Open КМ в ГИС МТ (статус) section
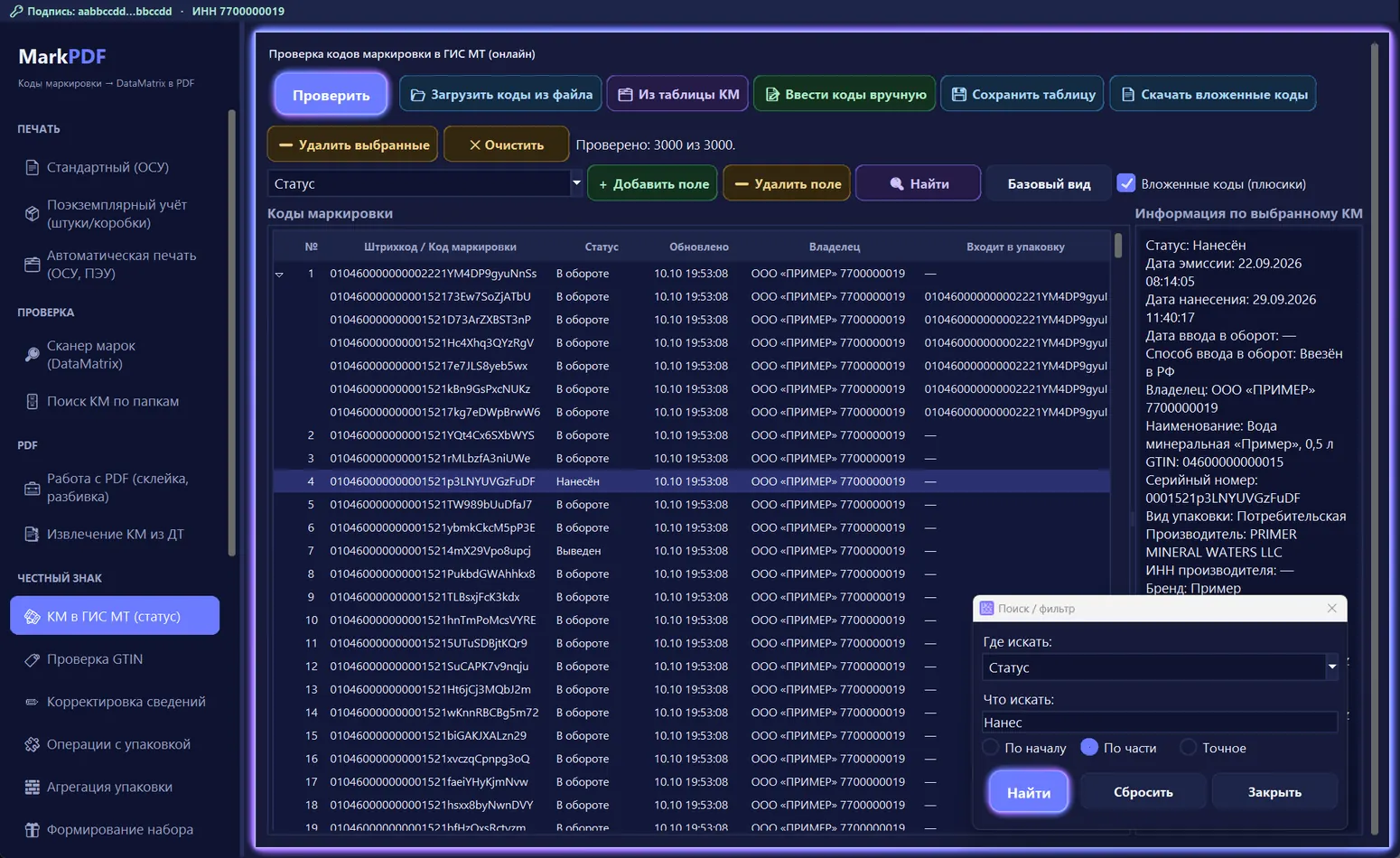The width and height of the screenshot is (1400, 858). coord(115,616)
